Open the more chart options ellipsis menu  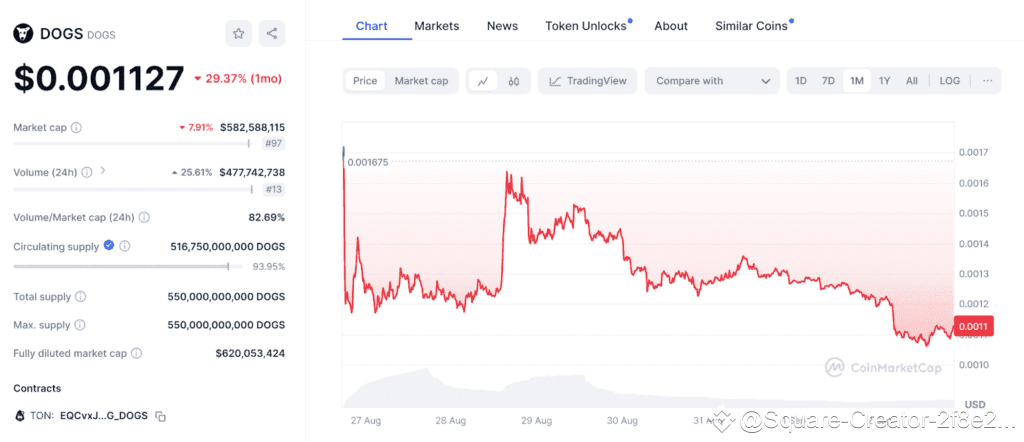click(986, 81)
